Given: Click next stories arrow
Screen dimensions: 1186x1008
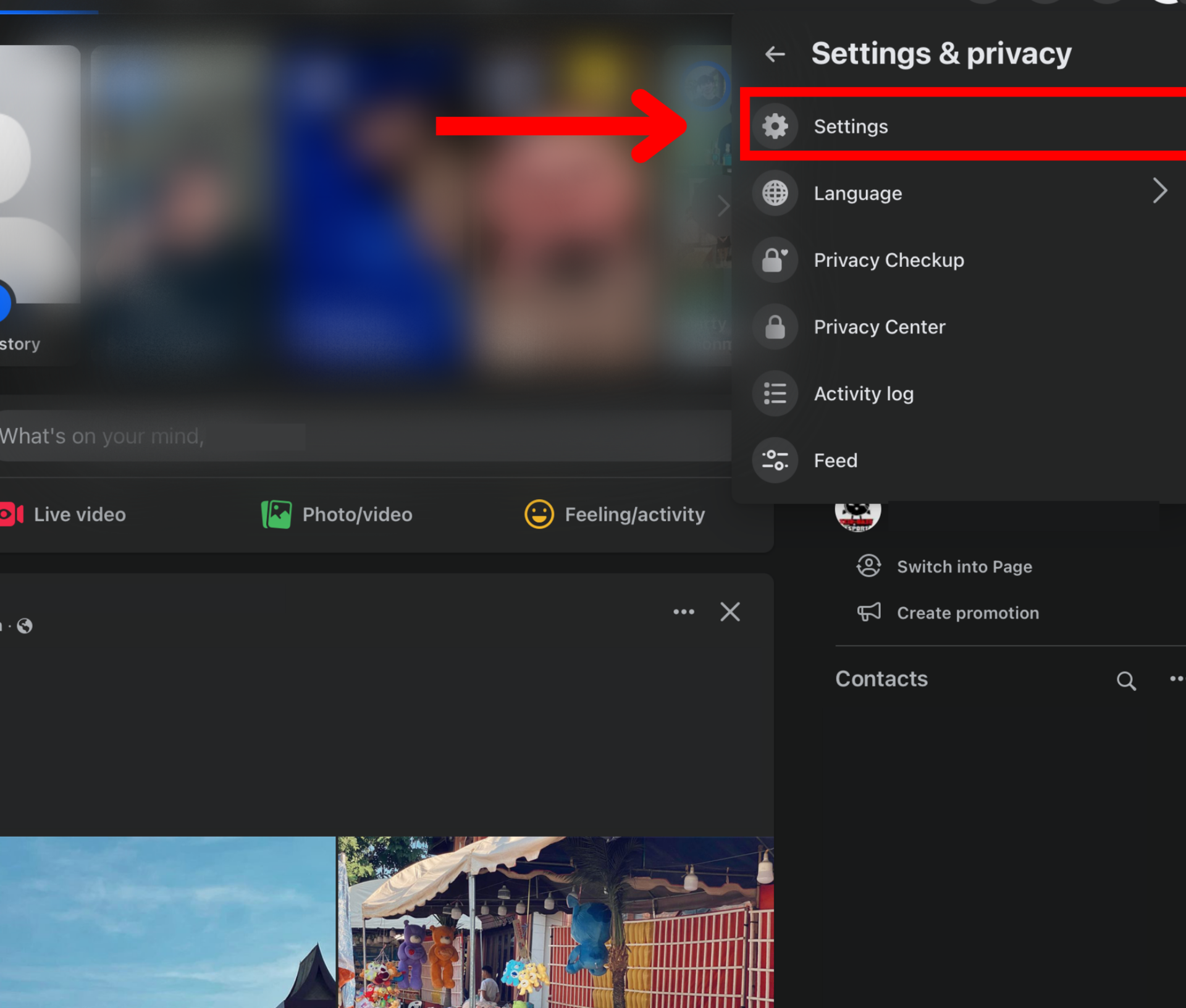Looking at the screenshot, I should [x=723, y=205].
